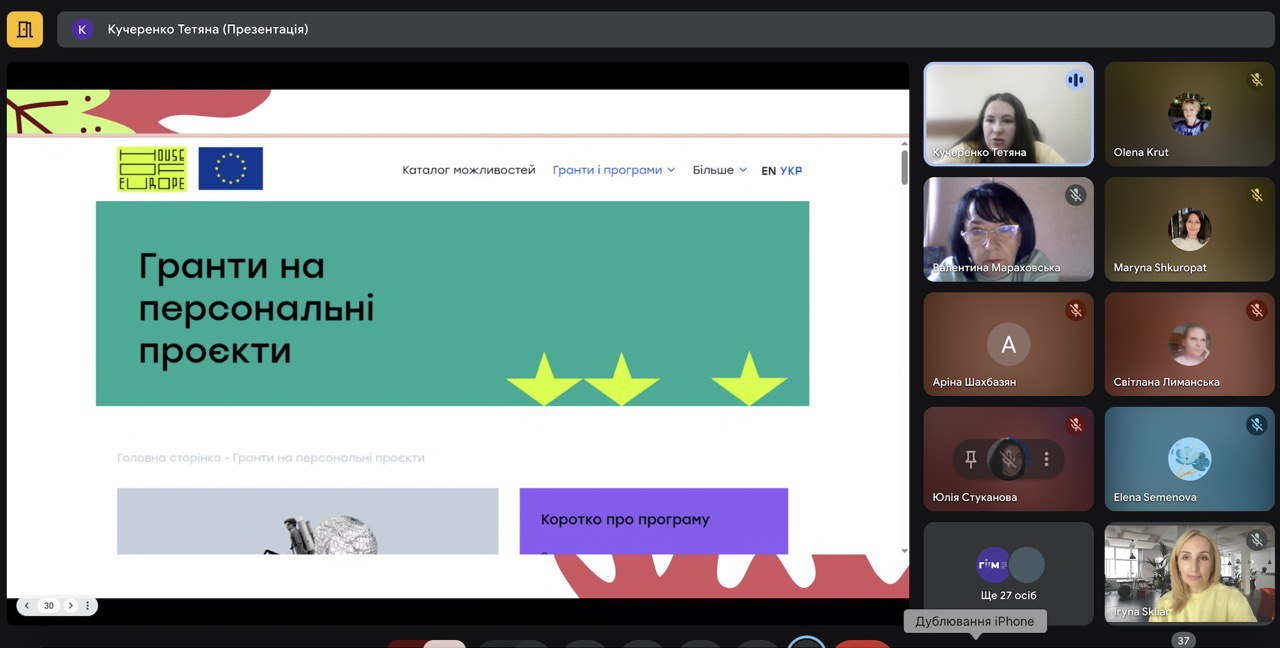The height and width of the screenshot is (648, 1280).
Task: Expand the Більше dropdown menu
Action: 719,170
